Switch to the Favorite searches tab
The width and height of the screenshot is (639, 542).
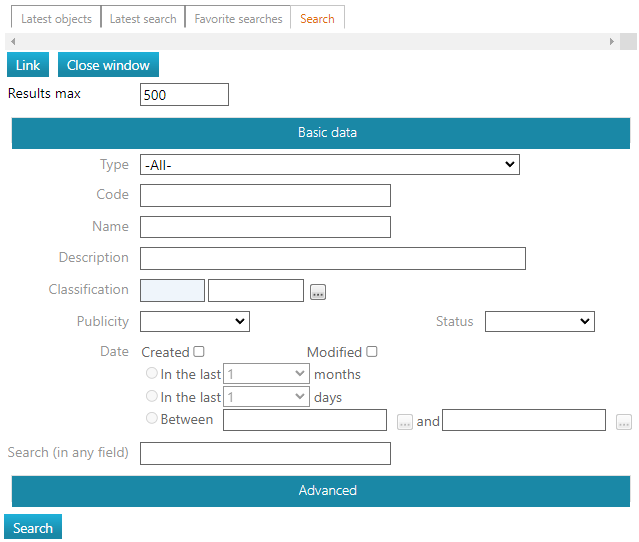click(238, 19)
